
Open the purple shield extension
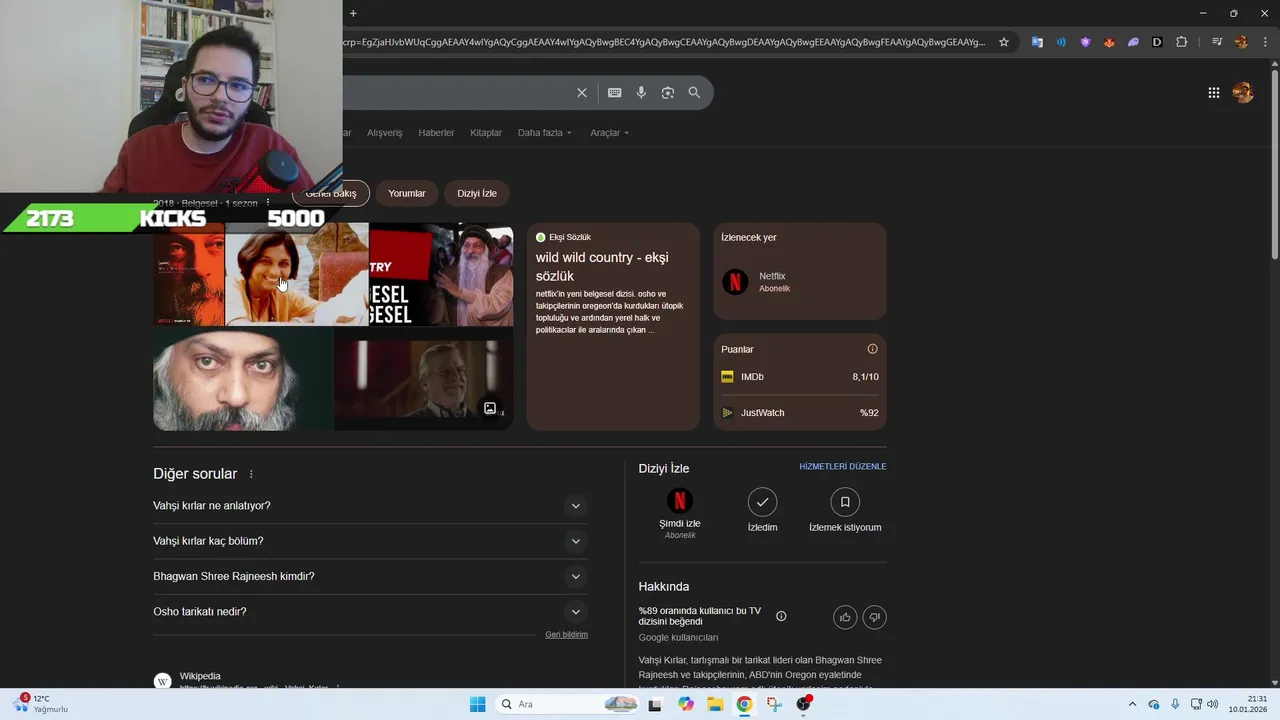1085,42
